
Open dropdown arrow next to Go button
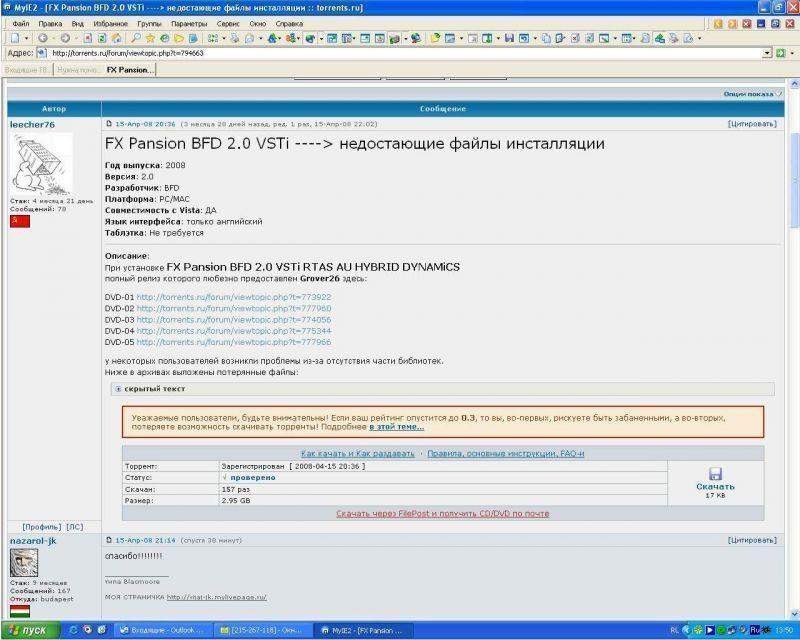792,53
